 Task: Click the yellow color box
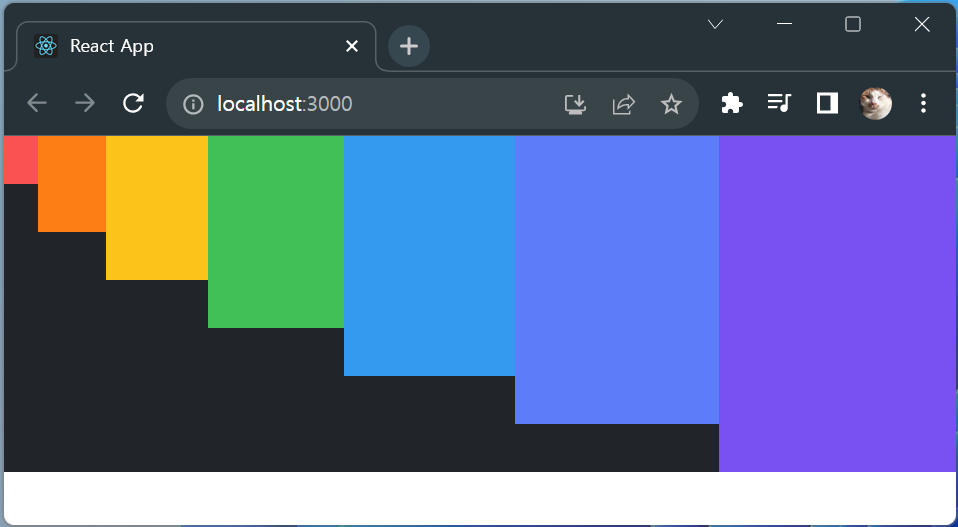157,208
